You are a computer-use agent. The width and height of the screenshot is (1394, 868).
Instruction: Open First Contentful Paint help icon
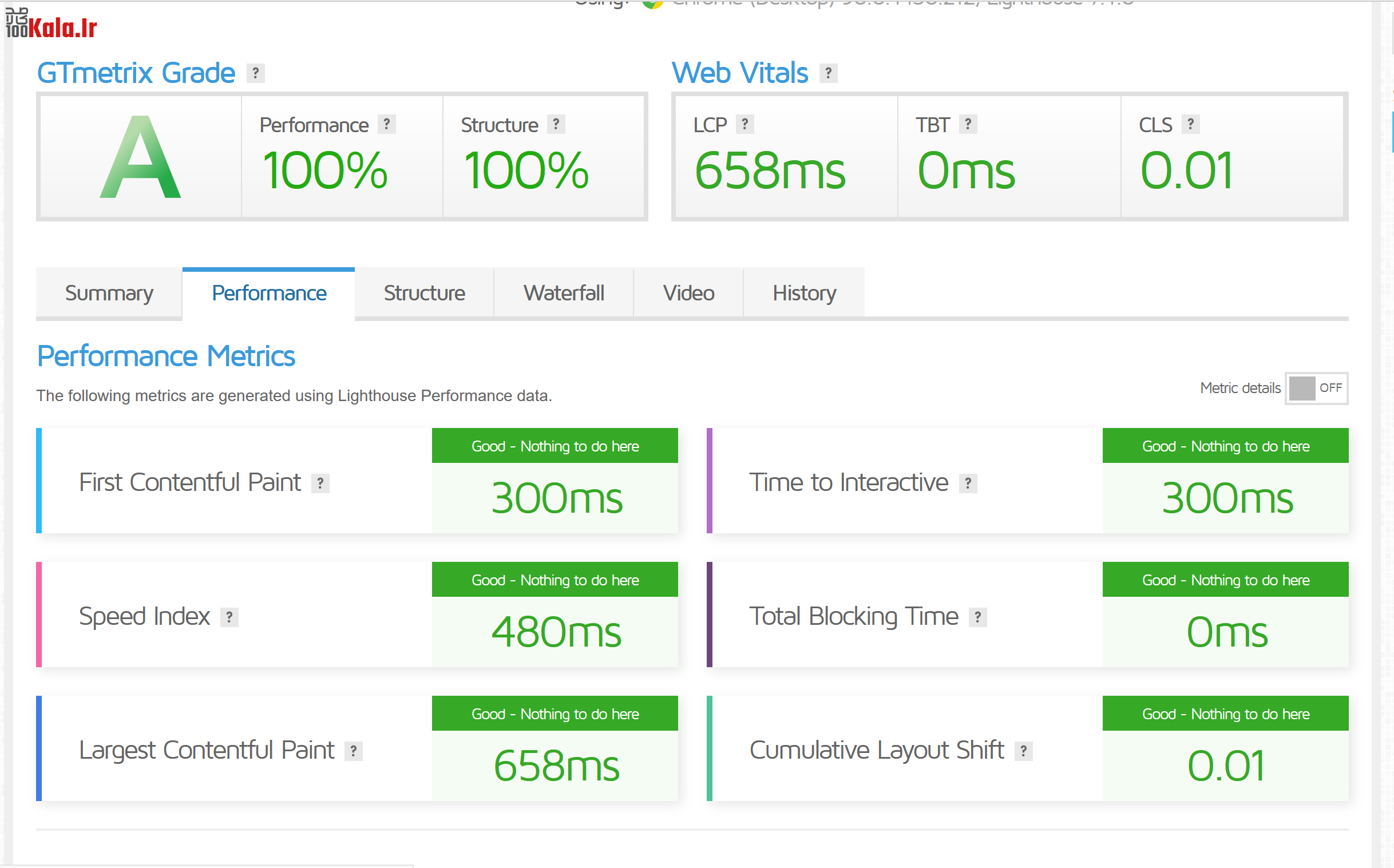(320, 483)
